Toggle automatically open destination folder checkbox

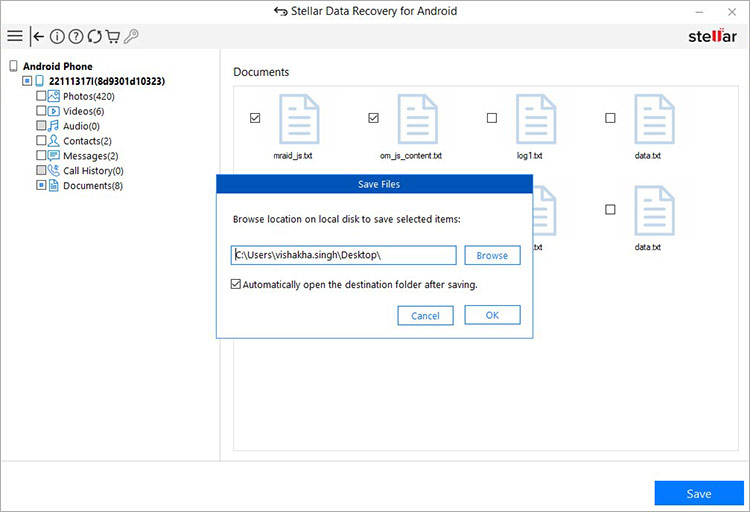coord(236,284)
